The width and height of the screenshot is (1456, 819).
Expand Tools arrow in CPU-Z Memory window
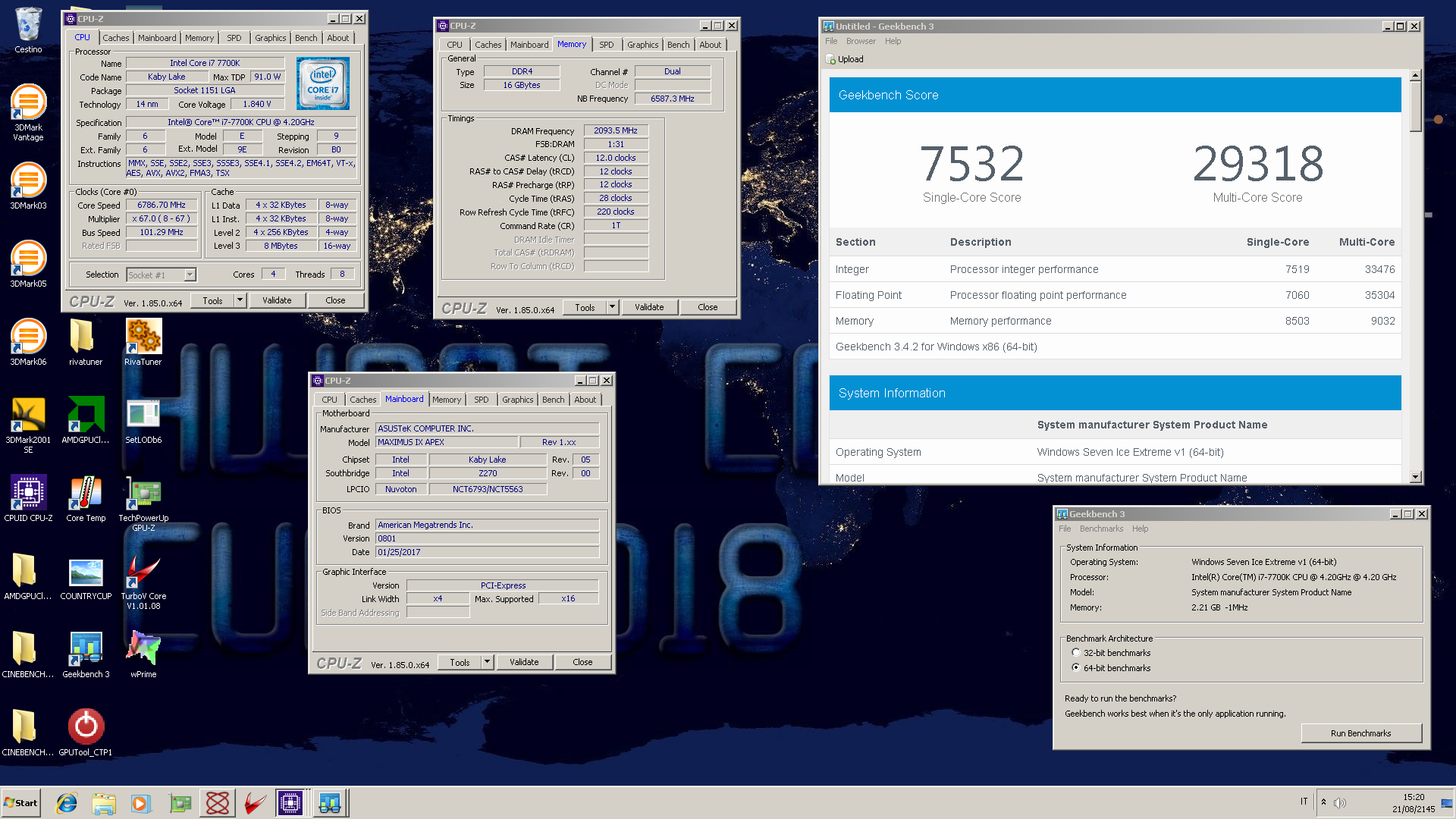coord(613,307)
